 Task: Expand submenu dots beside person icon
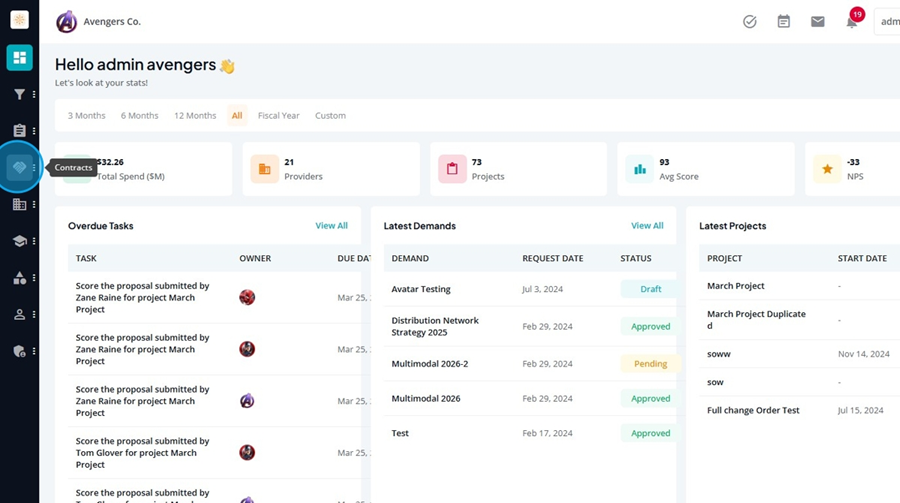tap(34, 315)
